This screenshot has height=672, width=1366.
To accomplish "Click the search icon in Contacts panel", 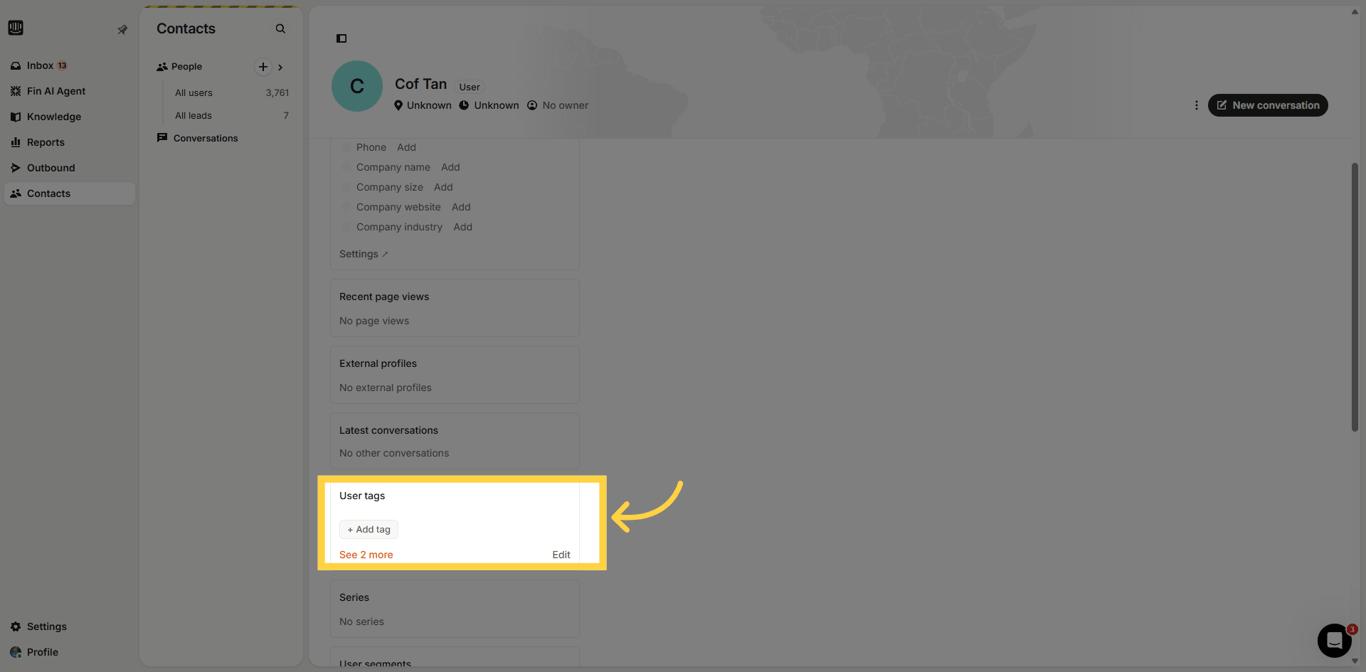I will click(x=280, y=28).
